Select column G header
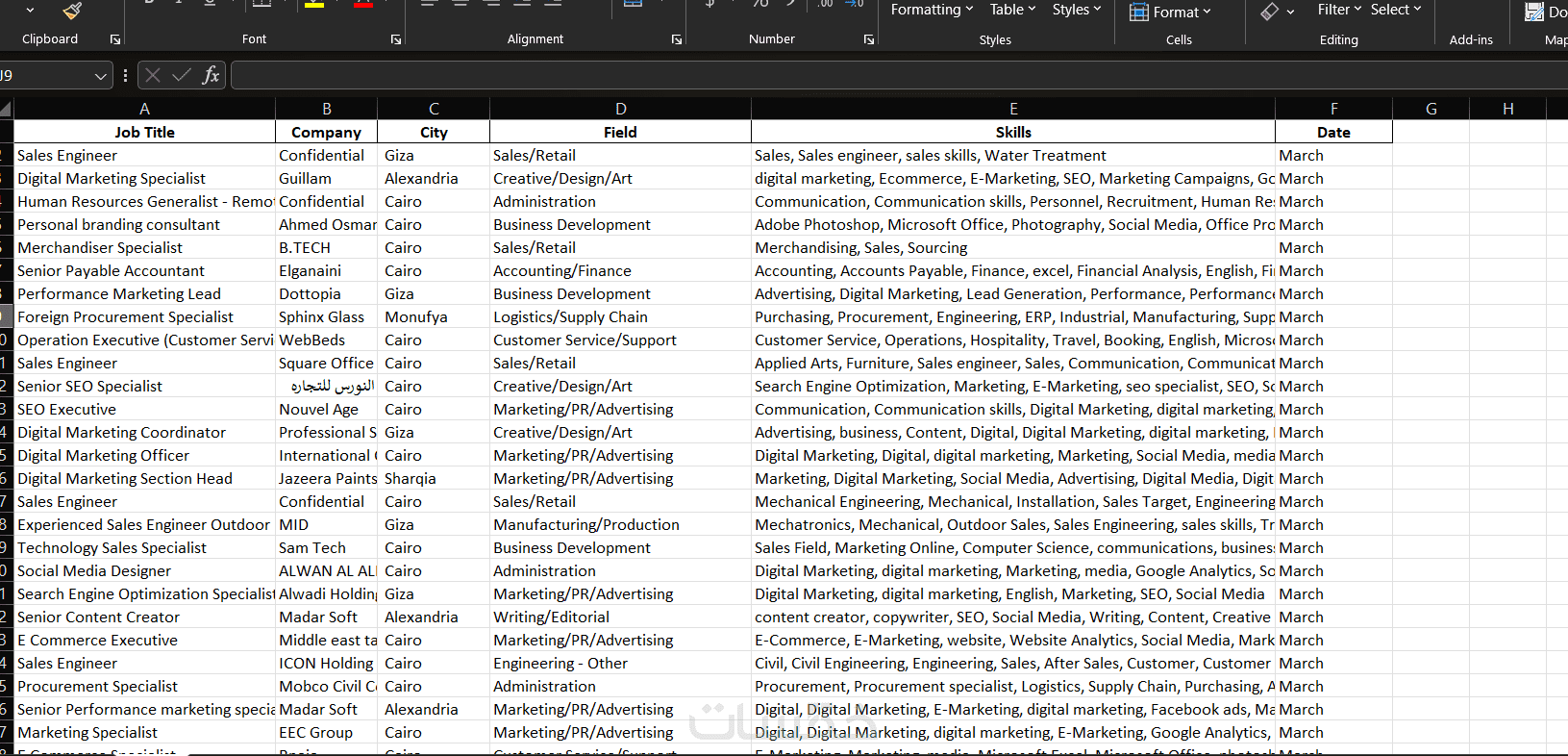The height and width of the screenshot is (756, 1568). point(1431,109)
